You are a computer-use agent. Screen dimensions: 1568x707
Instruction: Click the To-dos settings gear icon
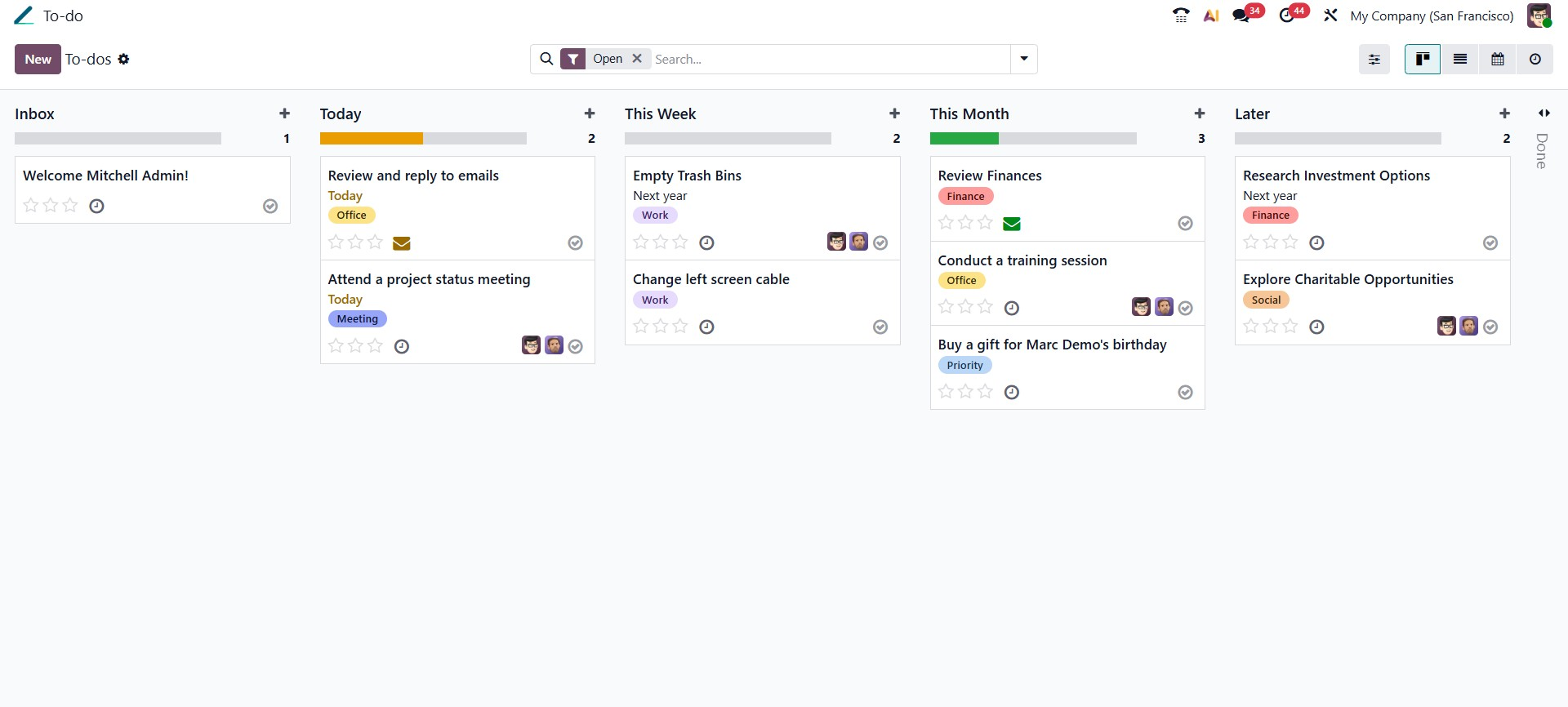coord(123,60)
